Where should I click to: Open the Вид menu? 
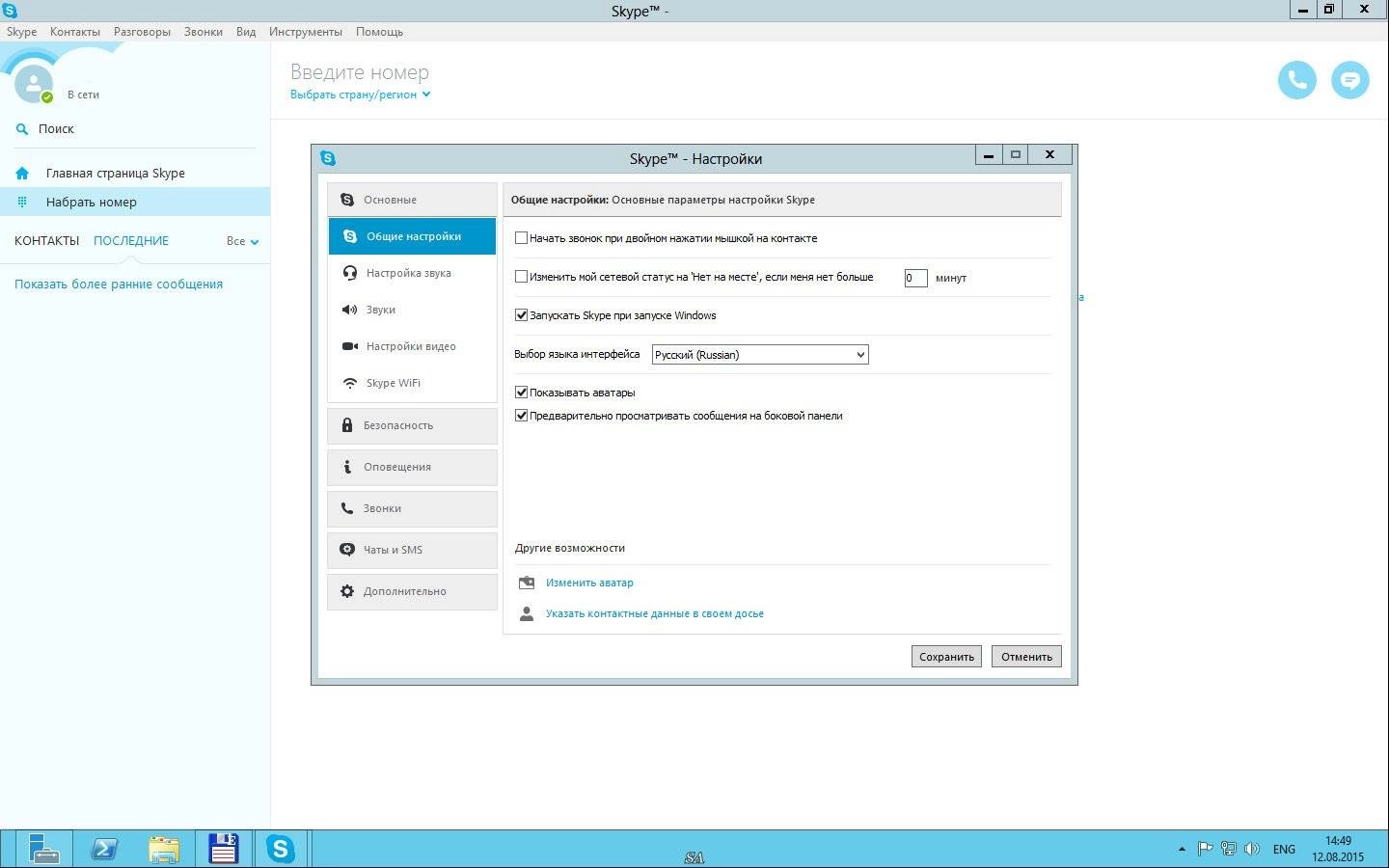246,32
